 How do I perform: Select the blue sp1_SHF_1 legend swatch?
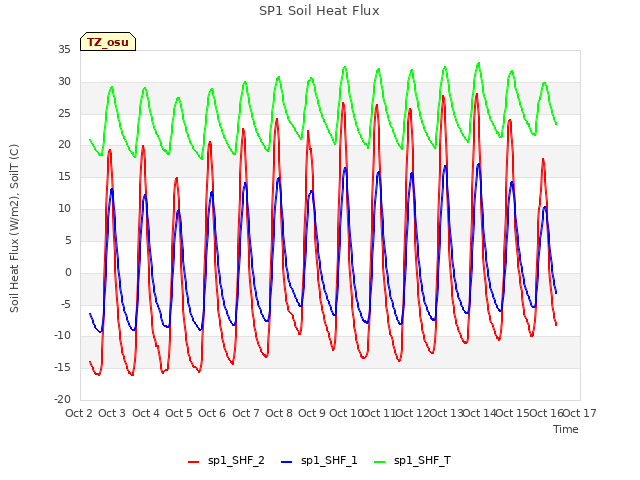click(287, 462)
